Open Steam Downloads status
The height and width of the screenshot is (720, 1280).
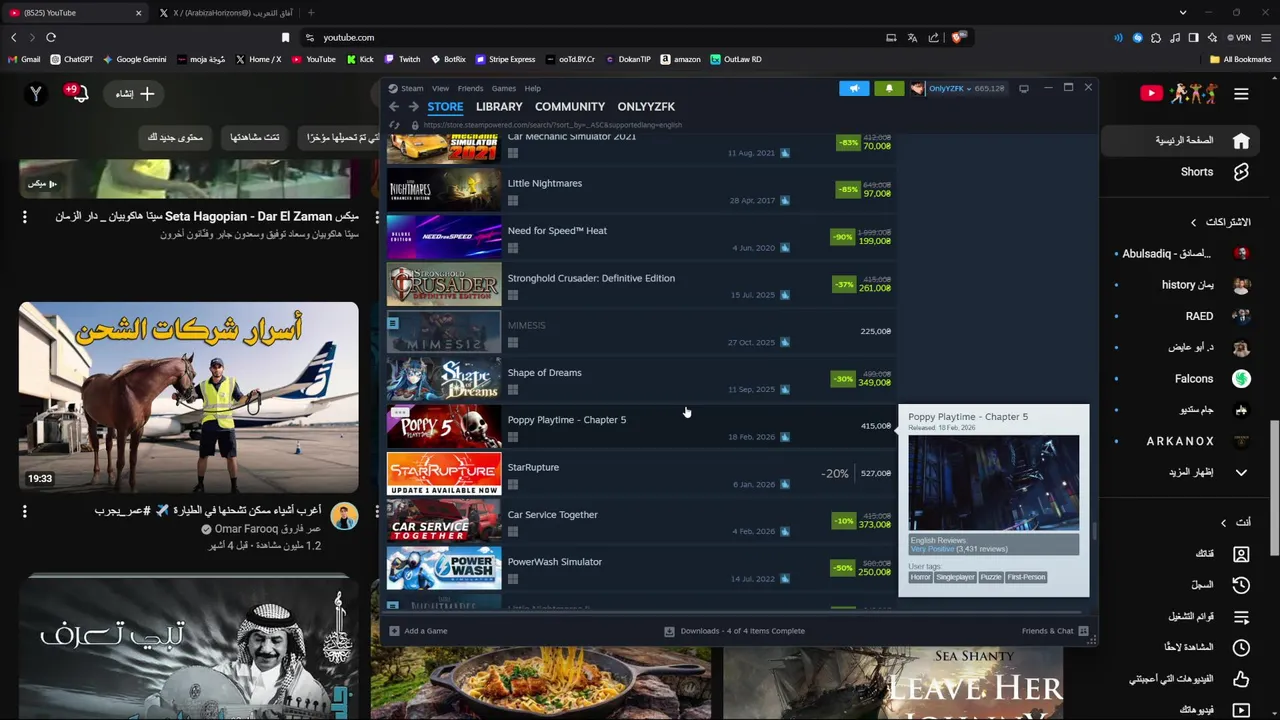[x=735, y=631]
